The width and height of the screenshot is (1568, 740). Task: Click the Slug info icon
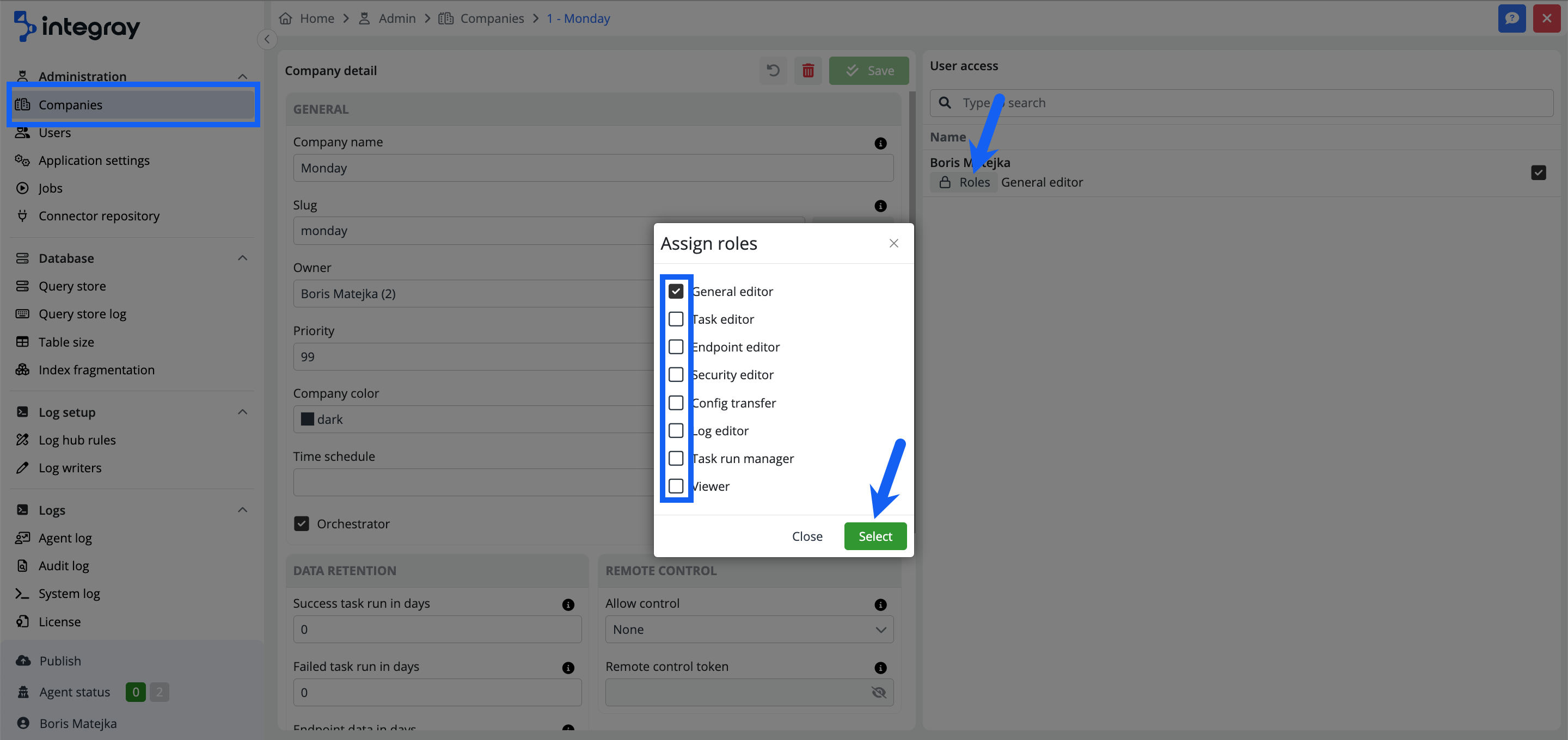[x=880, y=206]
